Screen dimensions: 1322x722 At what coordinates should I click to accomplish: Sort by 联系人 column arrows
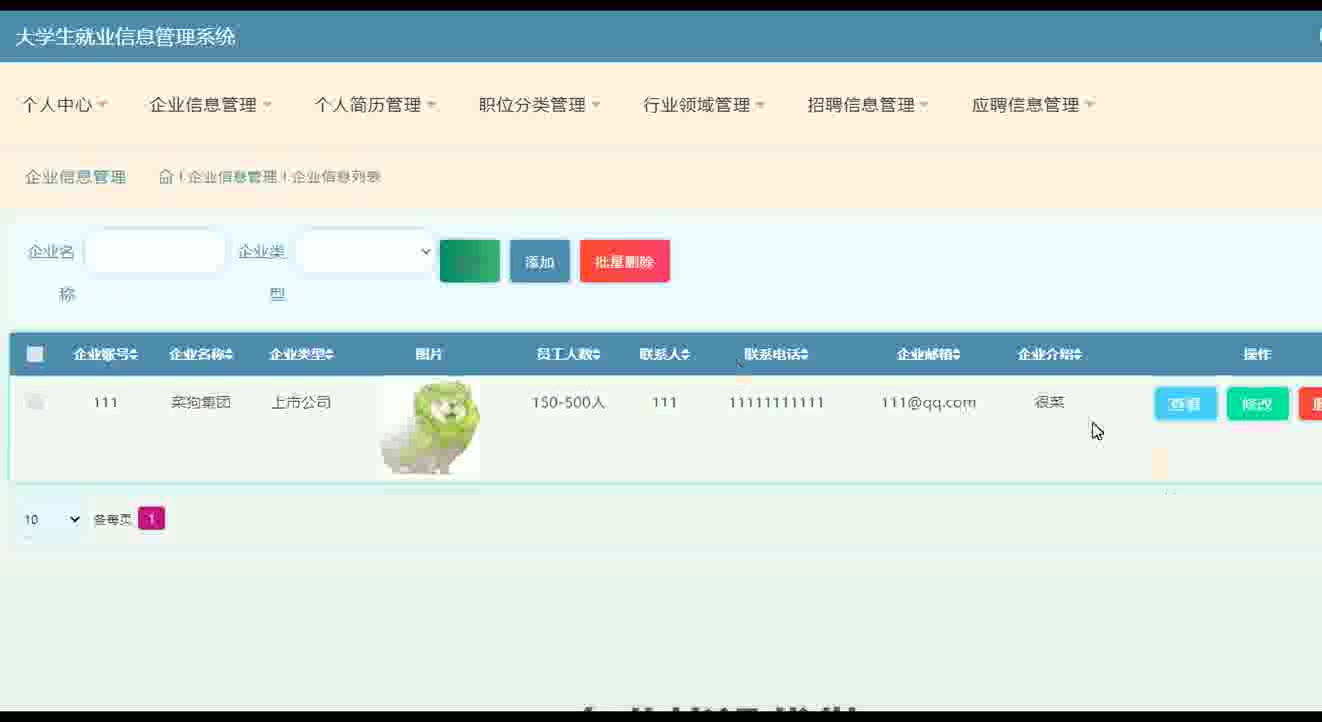pyautogui.click(x=685, y=354)
